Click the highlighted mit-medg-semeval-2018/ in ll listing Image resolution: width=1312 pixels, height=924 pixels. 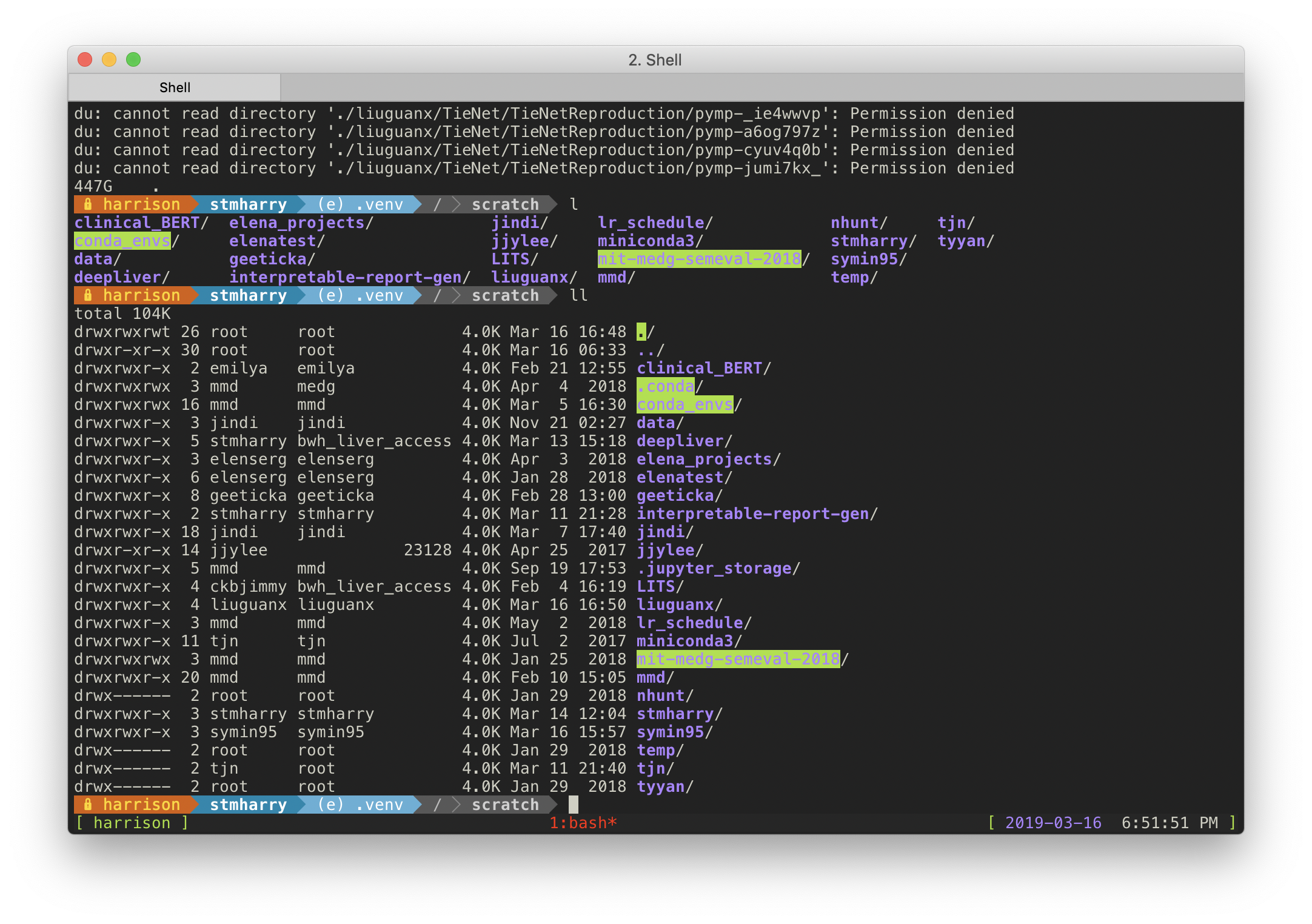(738, 659)
